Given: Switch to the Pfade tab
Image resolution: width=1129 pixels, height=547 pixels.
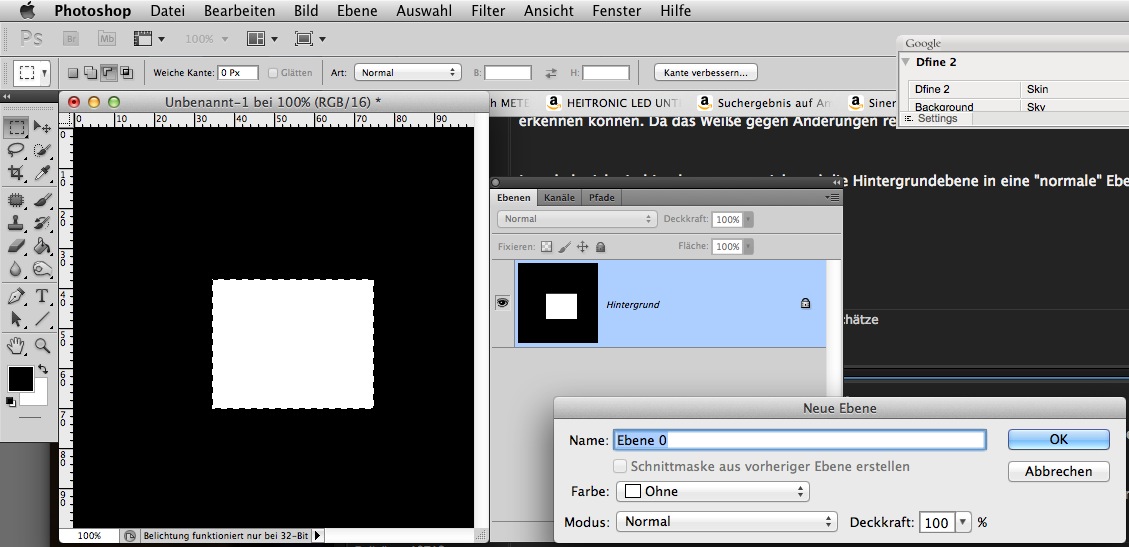Looking at the screenshot, I should pyautogui.click(x=601, y=197).
